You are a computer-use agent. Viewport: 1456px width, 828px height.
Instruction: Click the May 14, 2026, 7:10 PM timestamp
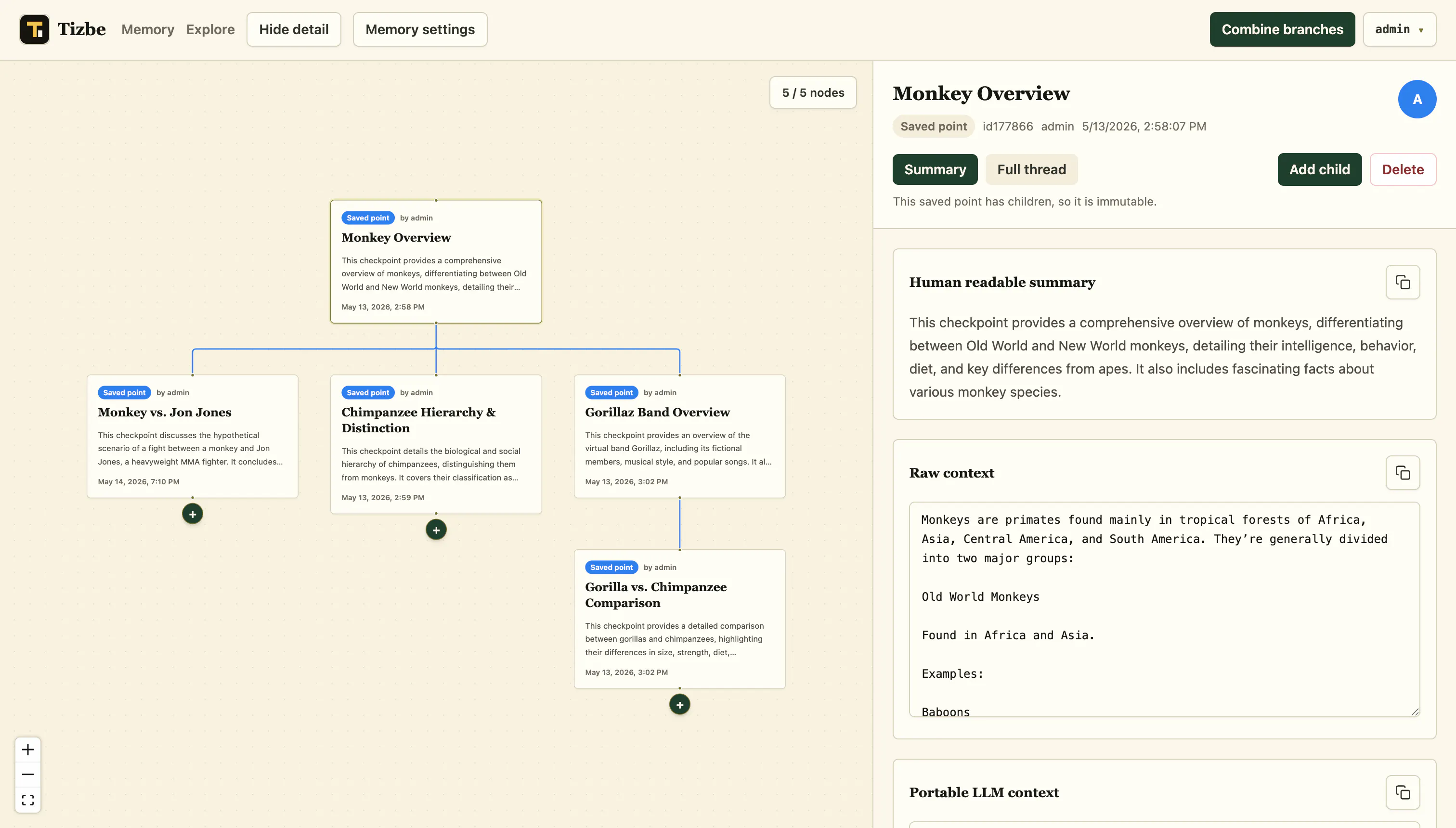(x=139, y=482)
